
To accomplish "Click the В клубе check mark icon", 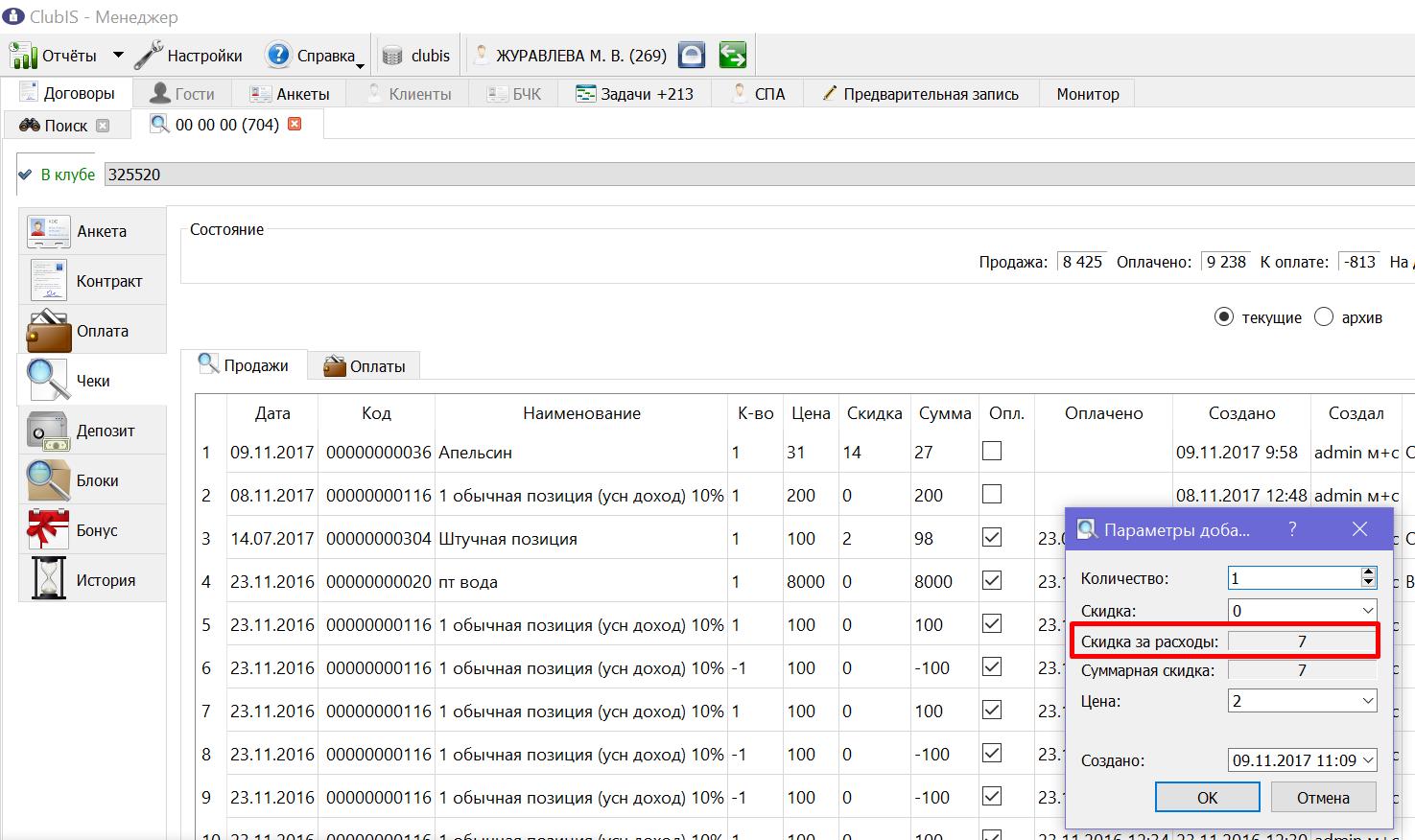I will coord(26,175).
